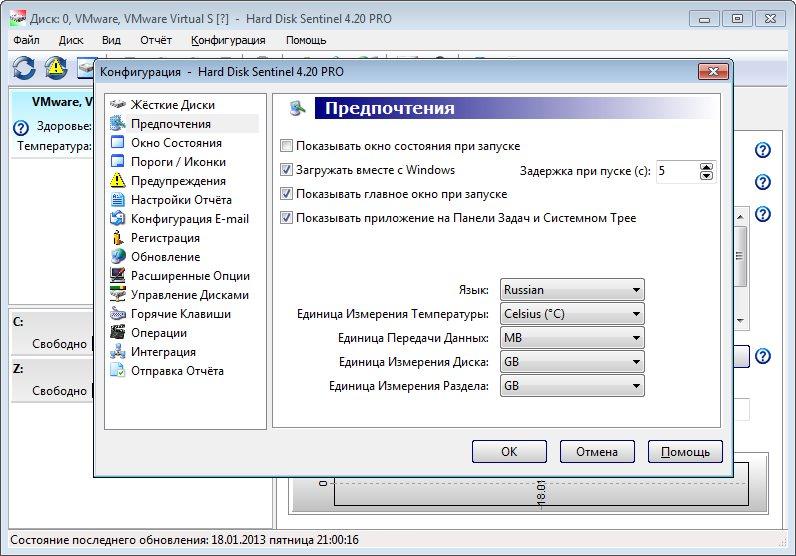Open the Вид menu
796x556 pixels.
(x=111, y=40)
